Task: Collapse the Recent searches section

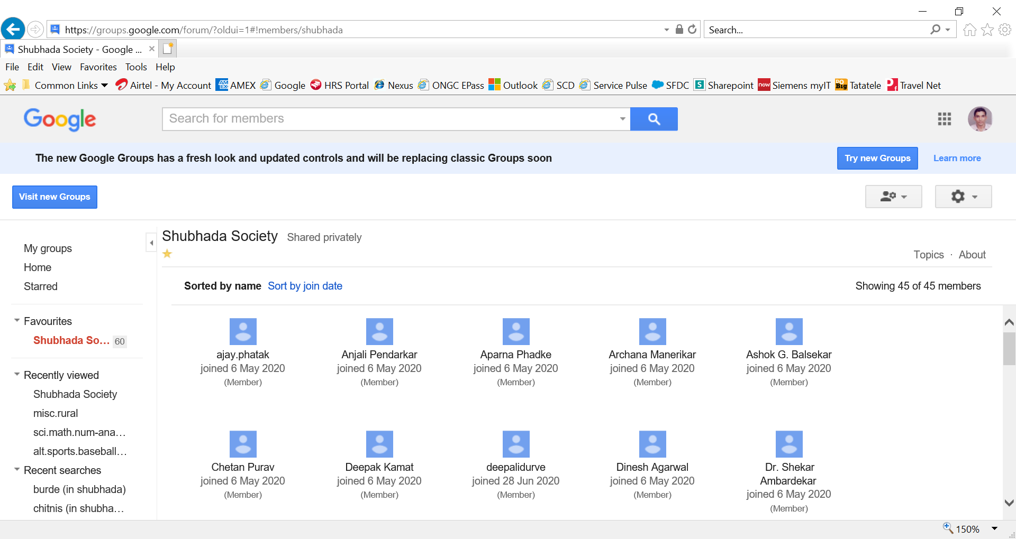Action: coord(17,470)
